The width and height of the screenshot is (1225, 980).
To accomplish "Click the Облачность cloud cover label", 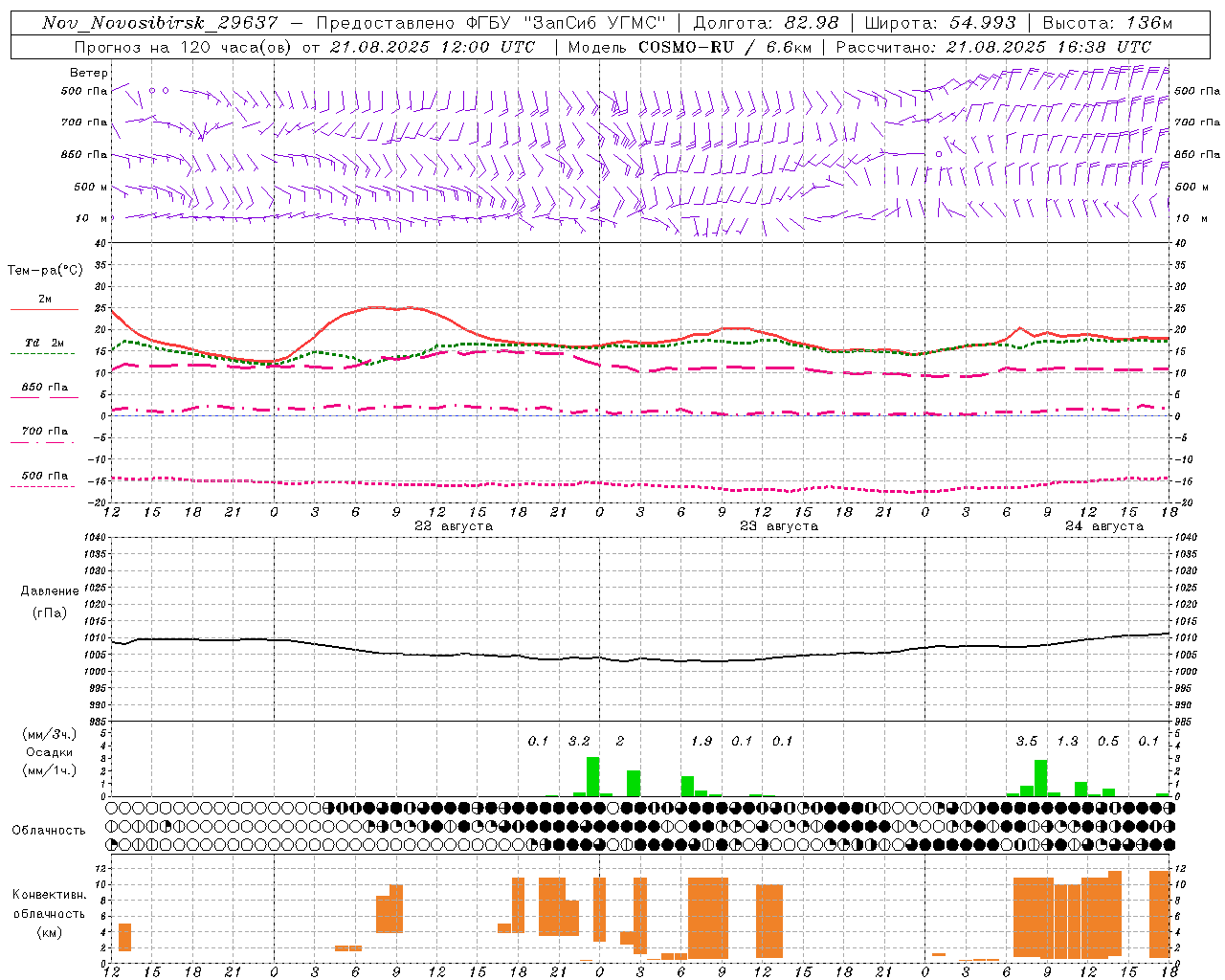I will pos(48,830).
